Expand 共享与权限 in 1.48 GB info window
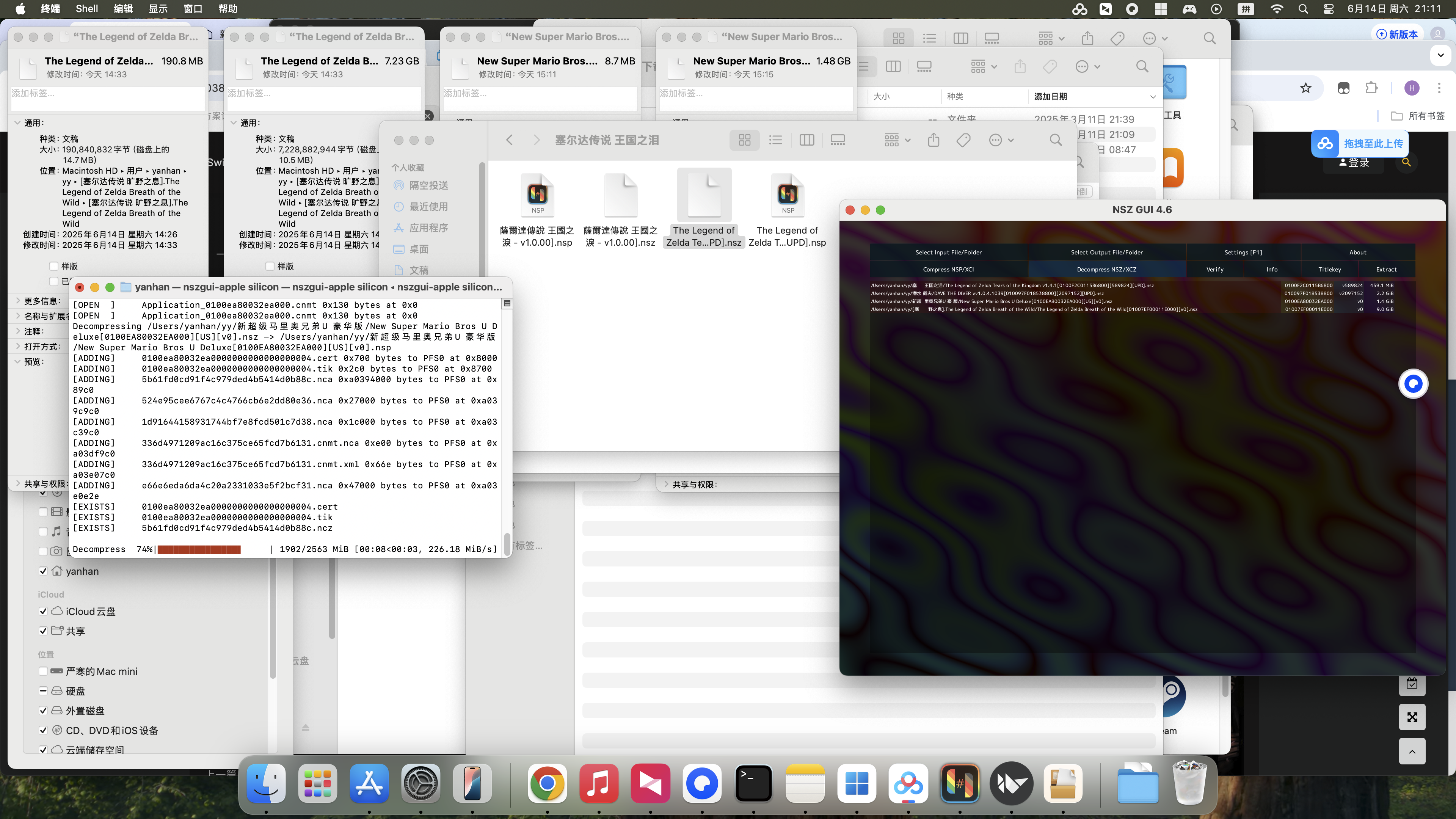This screenshot has height=819, width=1456. (666, 485)
